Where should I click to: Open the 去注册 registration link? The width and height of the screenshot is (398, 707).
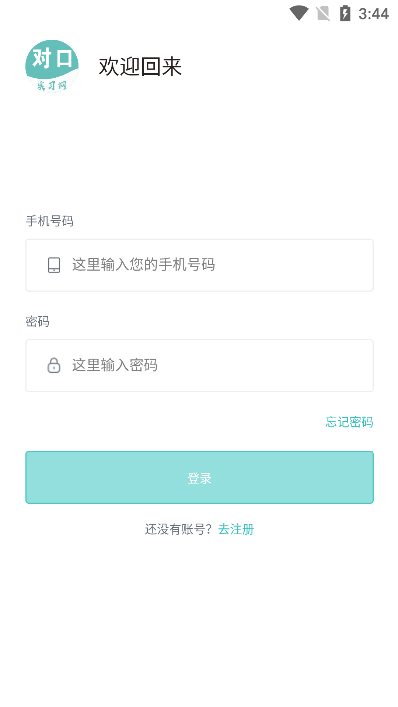tap(236, 529)
